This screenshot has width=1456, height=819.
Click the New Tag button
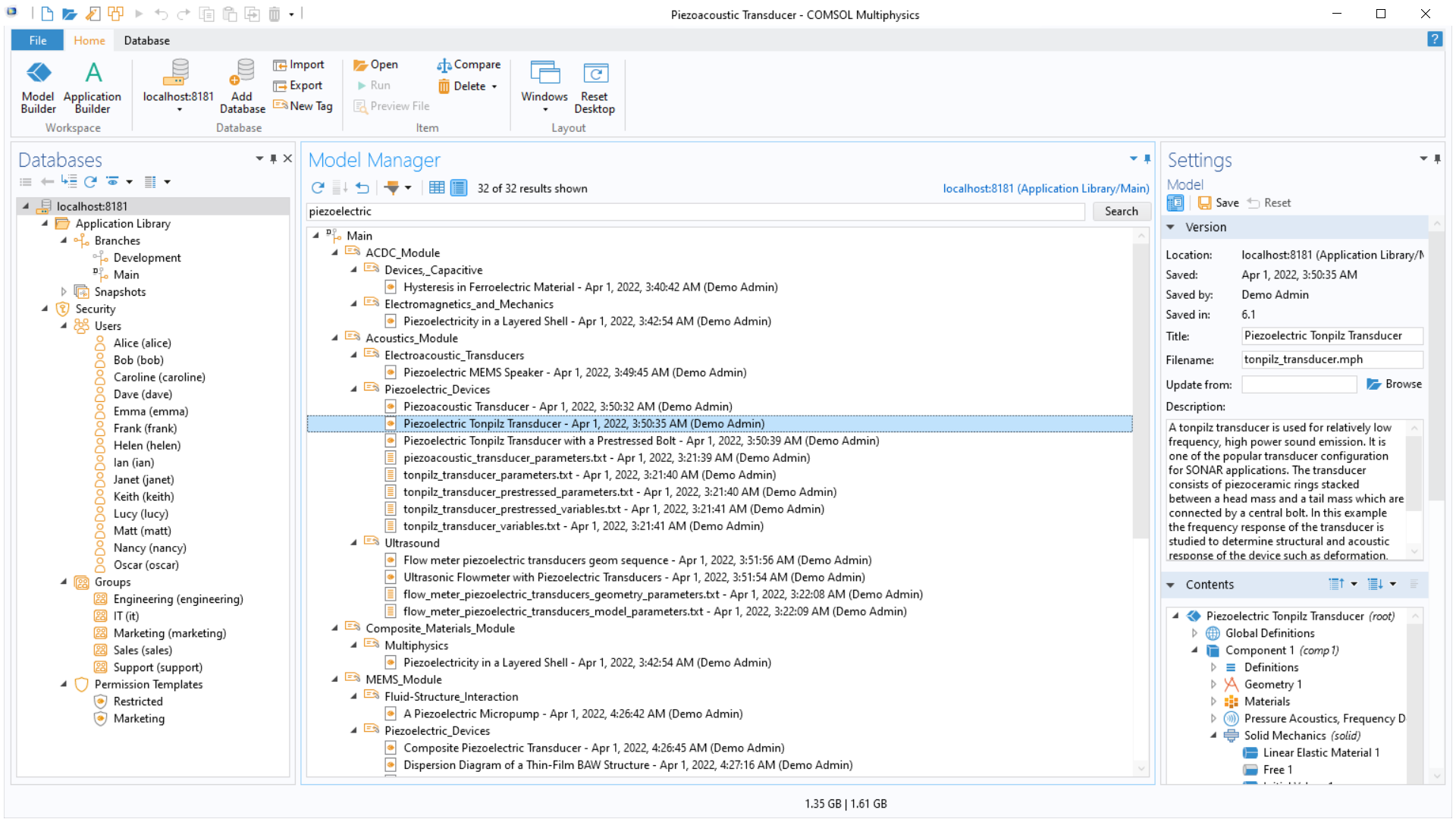coord(303,106)
